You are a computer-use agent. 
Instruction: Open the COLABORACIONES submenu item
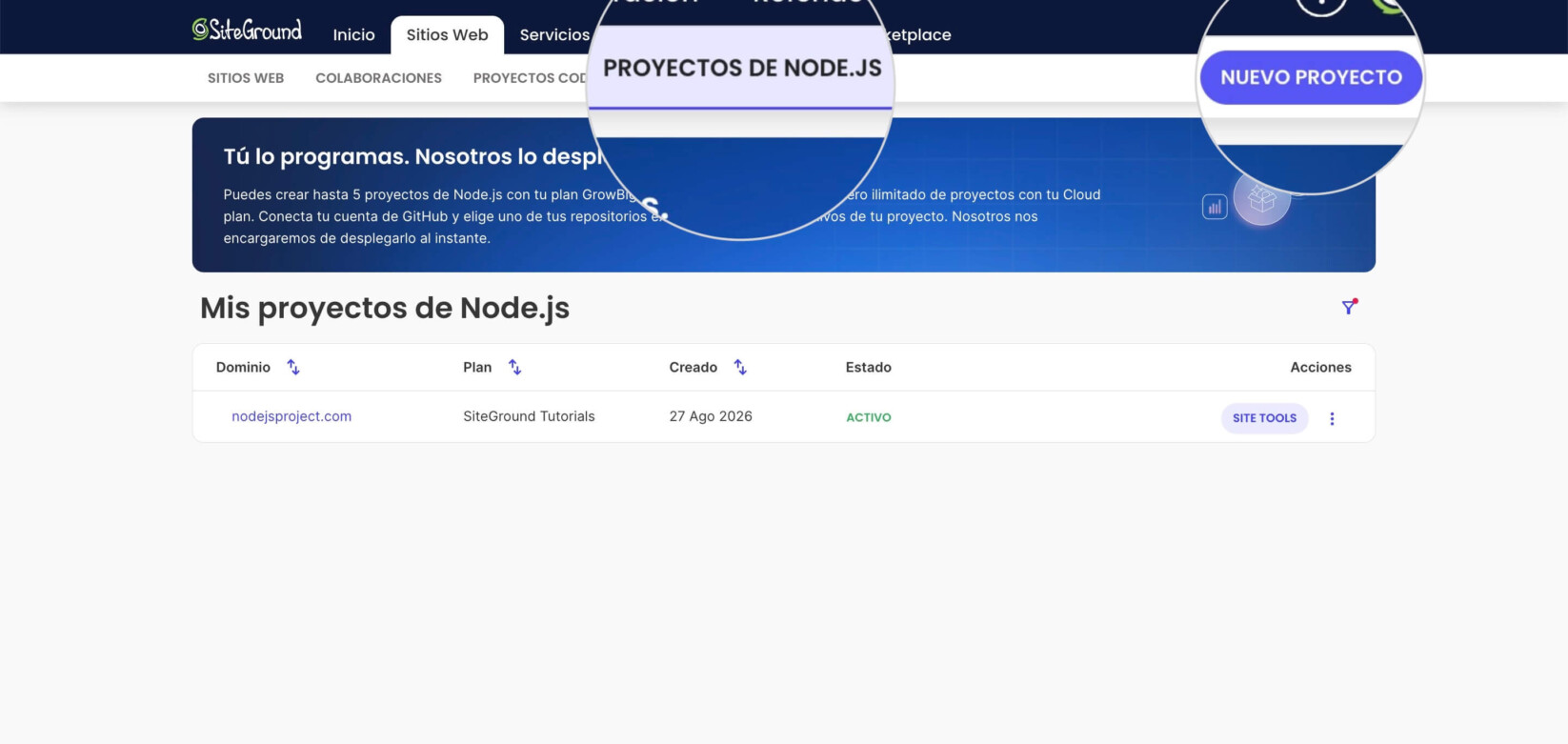378,78
